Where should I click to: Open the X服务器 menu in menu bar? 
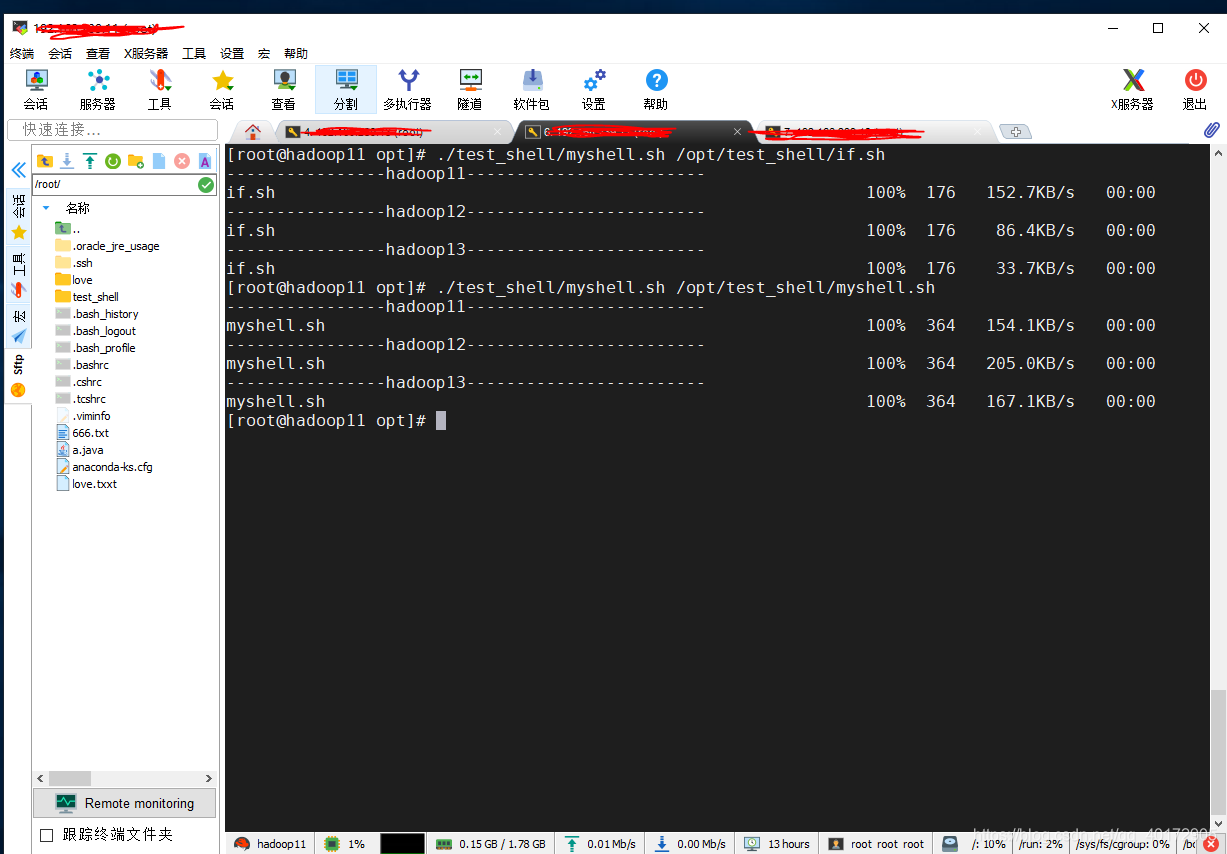pos(146,54)
